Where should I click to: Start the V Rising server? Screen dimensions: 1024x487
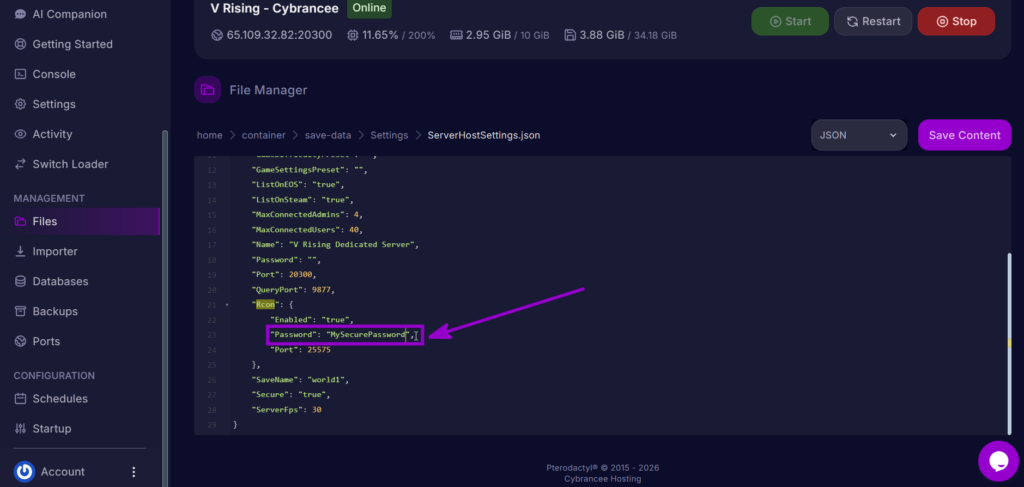tap(790, 21)
